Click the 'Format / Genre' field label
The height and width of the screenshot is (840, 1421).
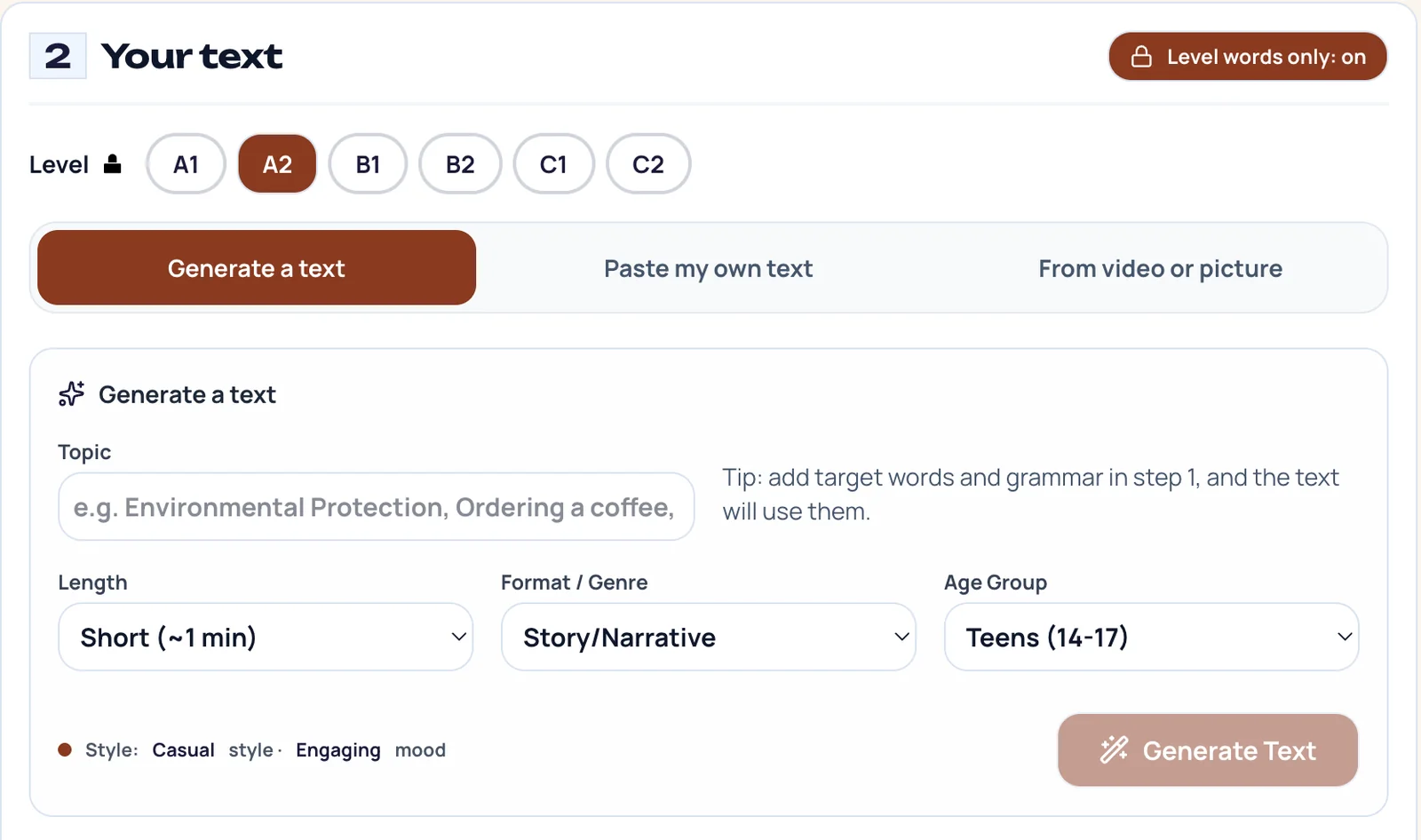[575, 582]
